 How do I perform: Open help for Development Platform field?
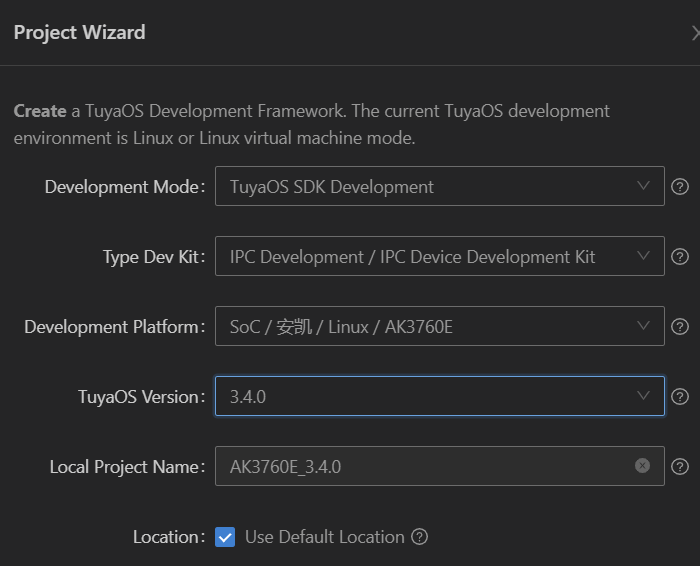click(679, 327)
